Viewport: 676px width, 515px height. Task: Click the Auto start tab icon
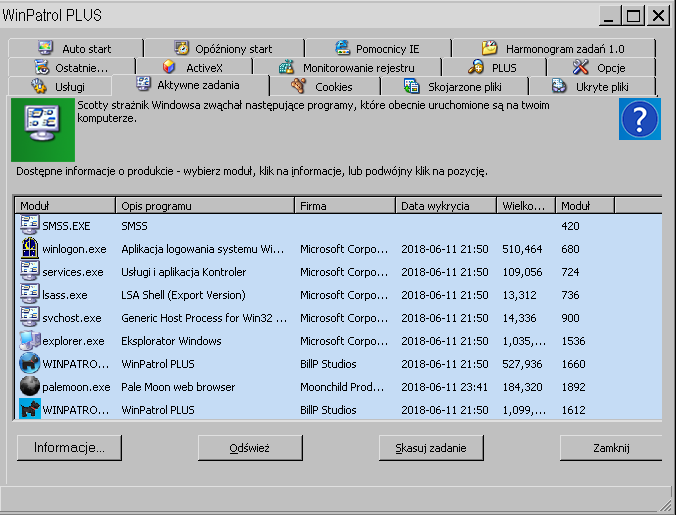(45, 47)
